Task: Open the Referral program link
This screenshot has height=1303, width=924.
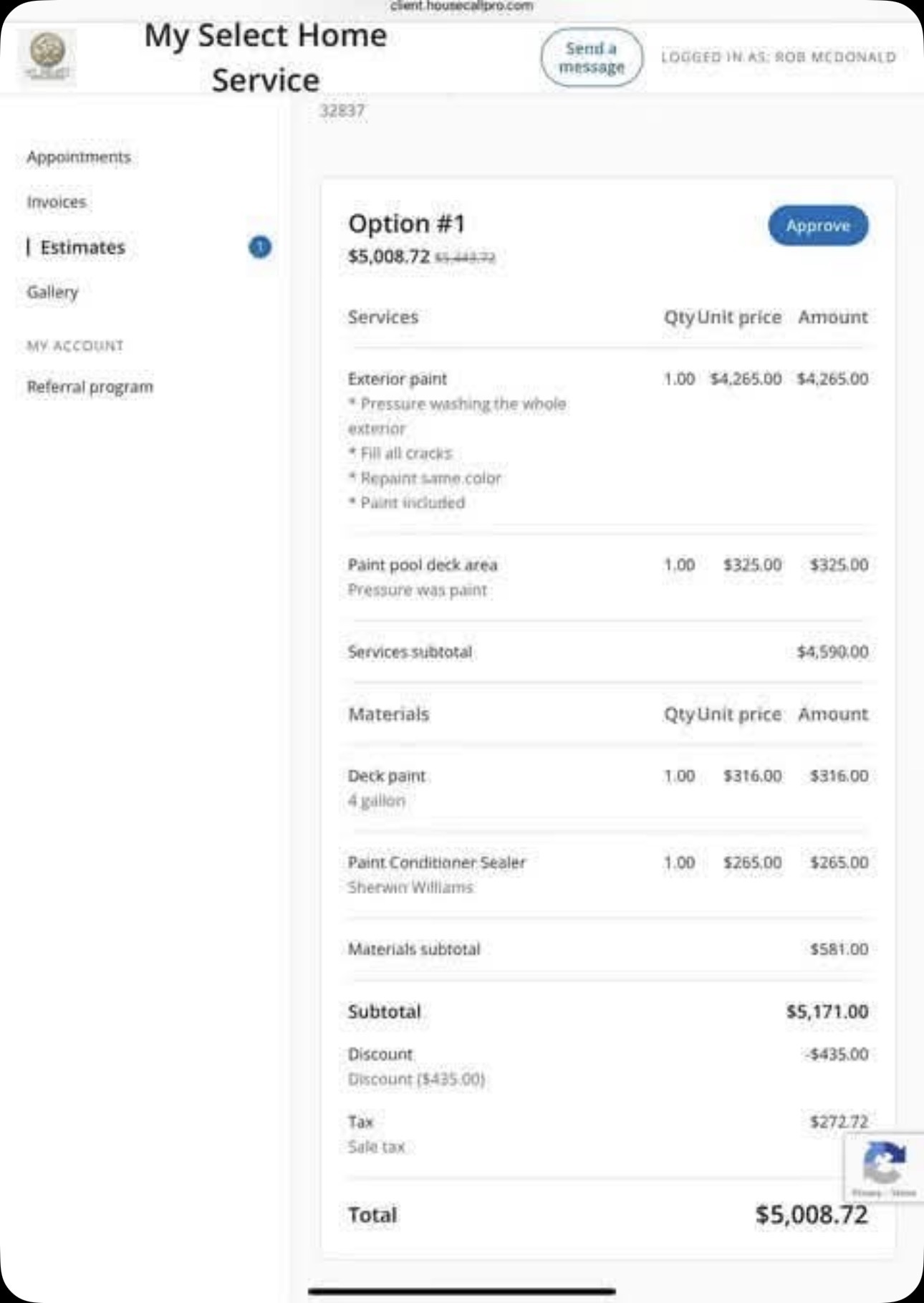Action: tap(90, 387)
